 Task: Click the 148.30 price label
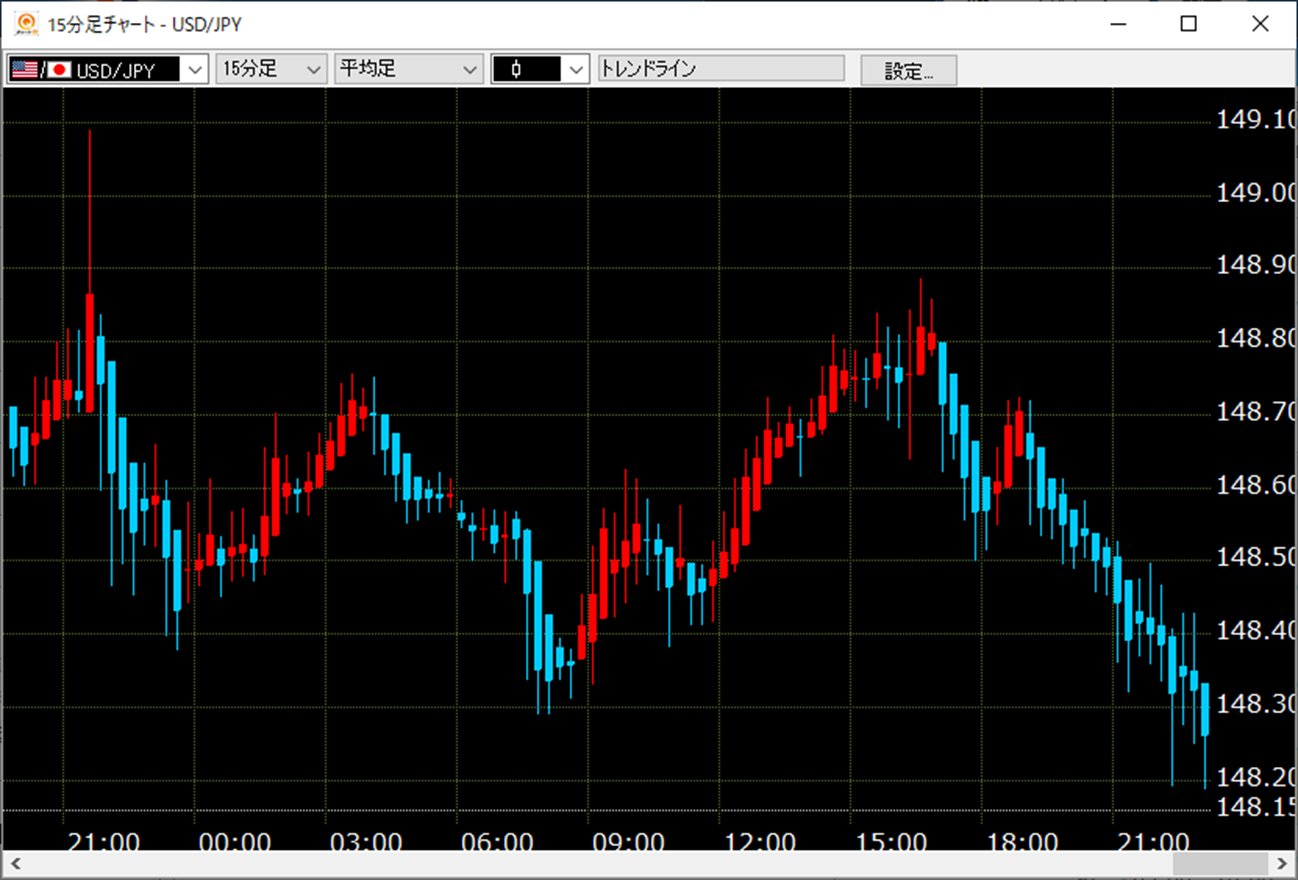pyautogui.click(x=1256, y=704)
